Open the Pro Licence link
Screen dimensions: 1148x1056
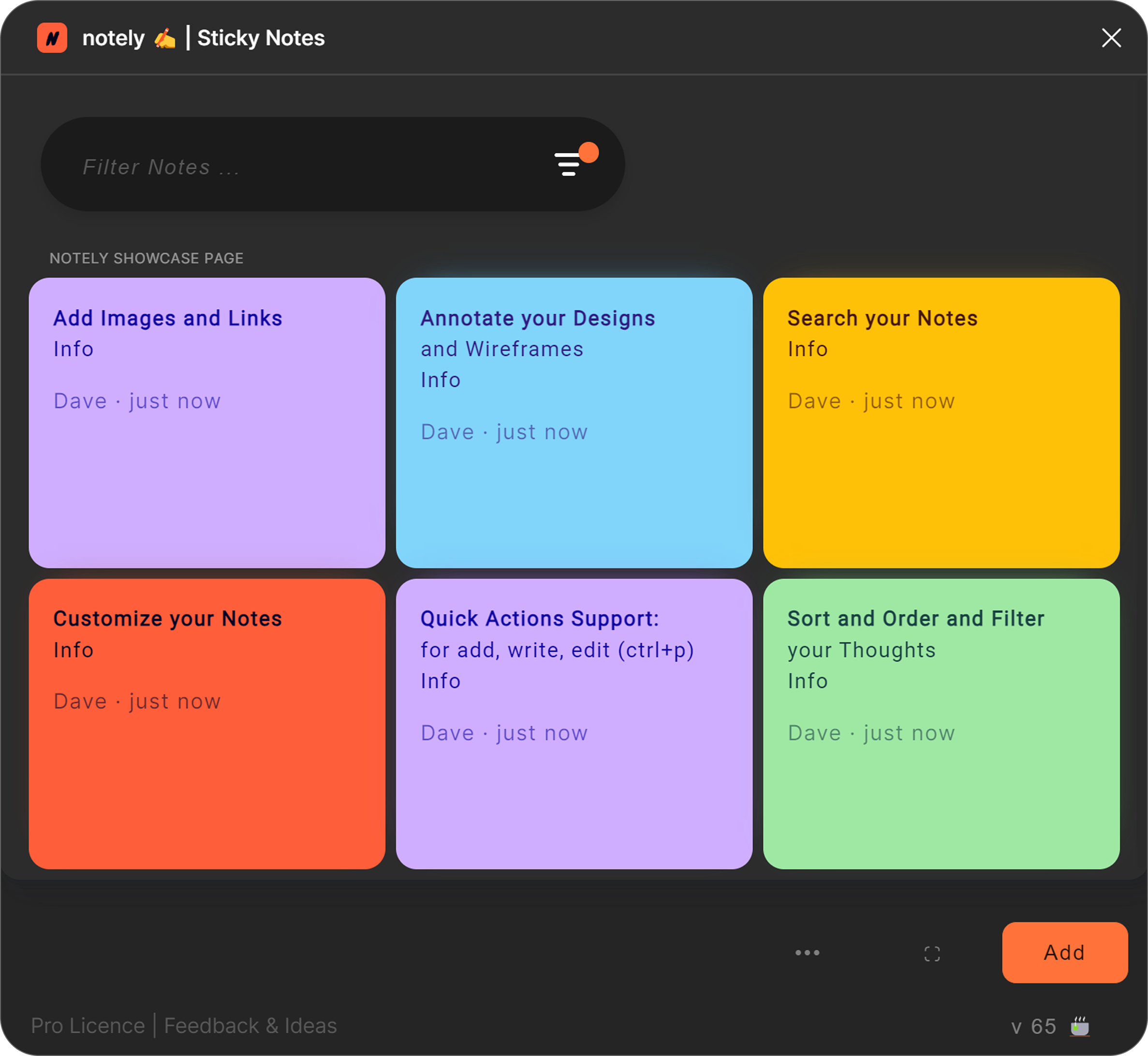(88, 1026)
